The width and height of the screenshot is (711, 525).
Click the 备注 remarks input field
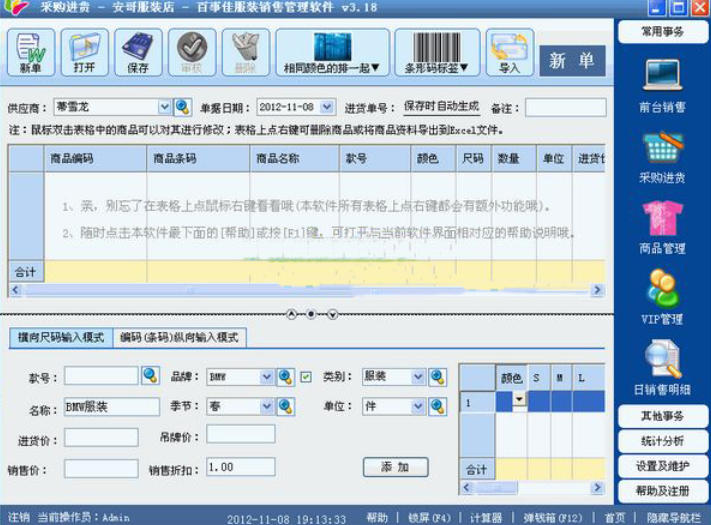(565, 108)
